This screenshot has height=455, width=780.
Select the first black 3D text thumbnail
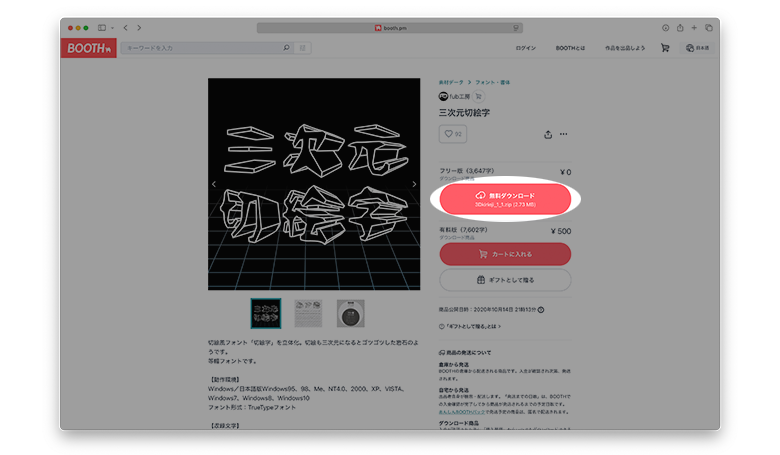coord(266,313)
